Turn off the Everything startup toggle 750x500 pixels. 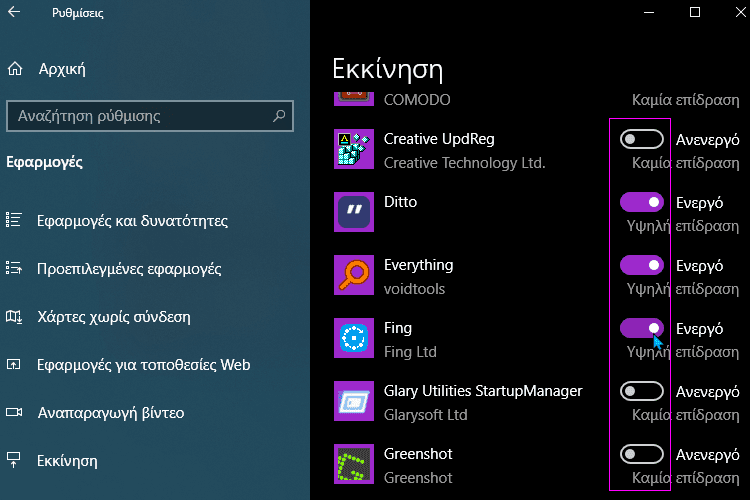(x=641, y=266)
